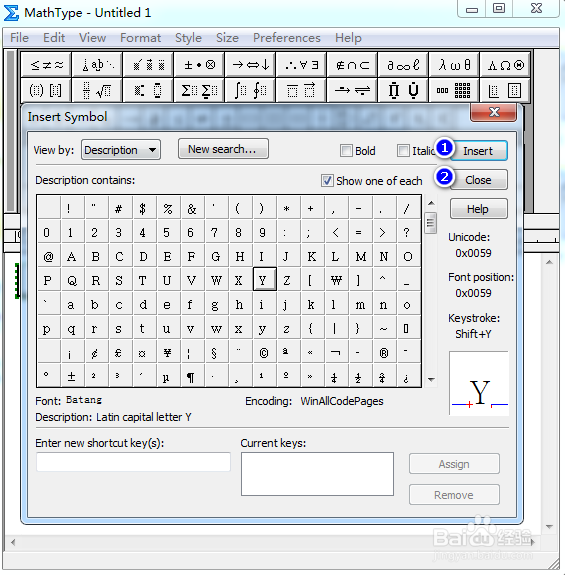Open the matrix templates palette
This screenshot has height=575, width=565.
pos(454,90)
